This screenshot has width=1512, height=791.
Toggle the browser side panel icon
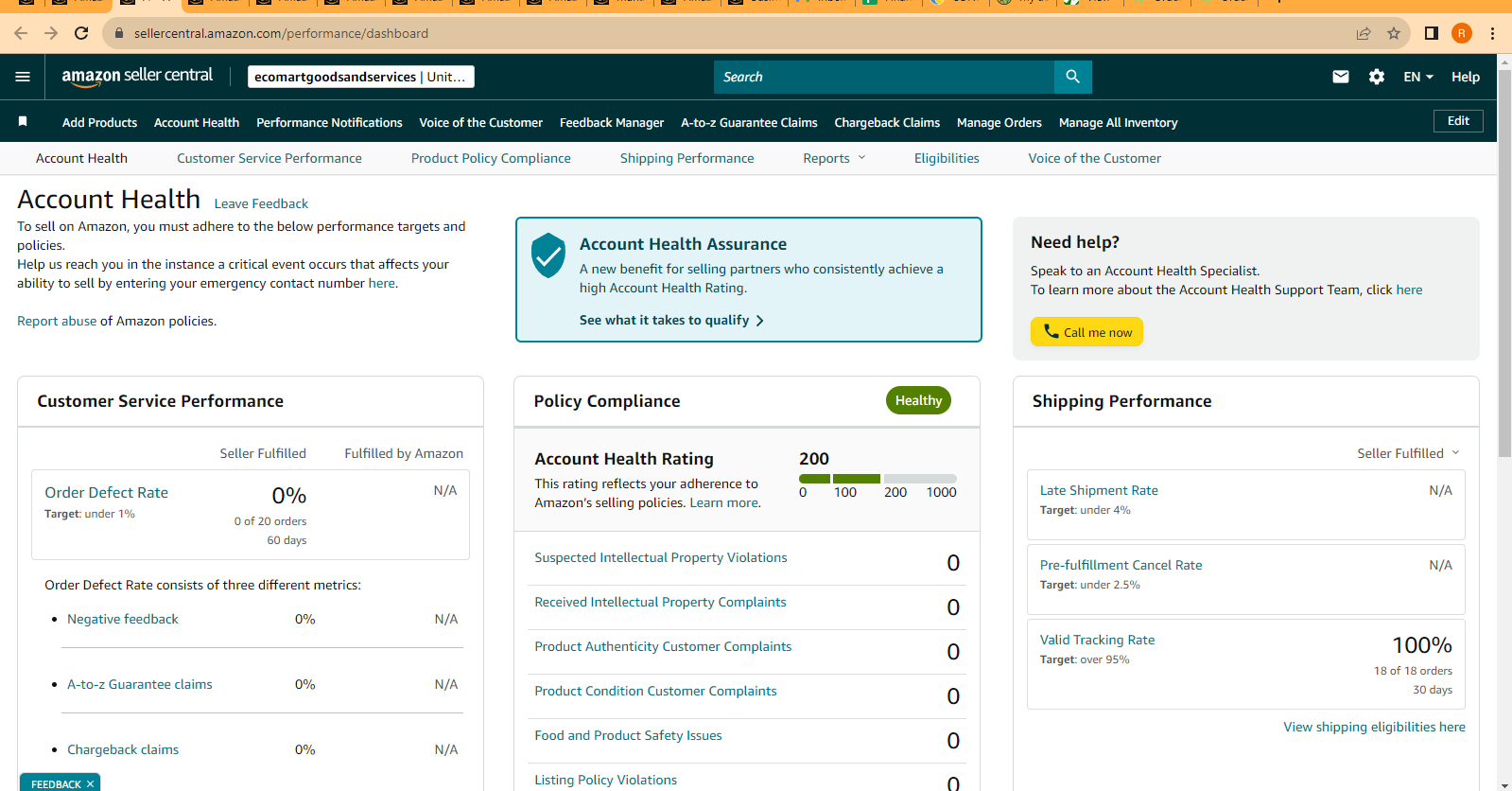click(x=1432, y=33)
